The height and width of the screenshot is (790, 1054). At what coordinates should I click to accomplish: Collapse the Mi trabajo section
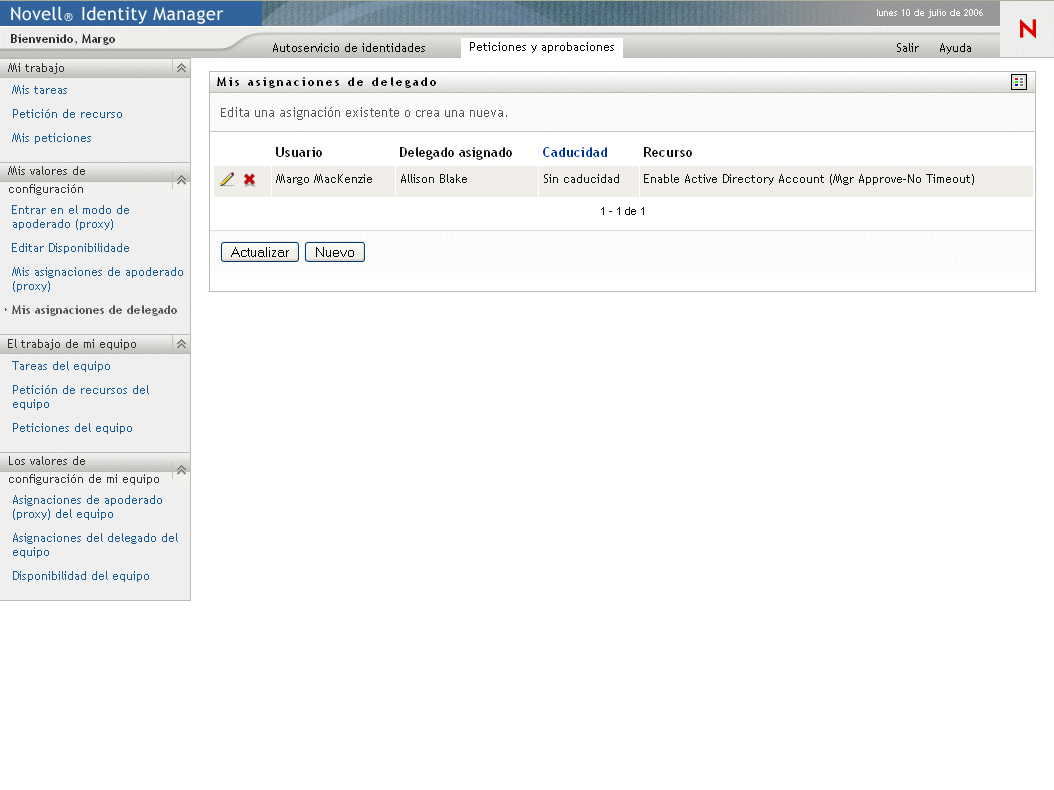click(x=181, y=68)
